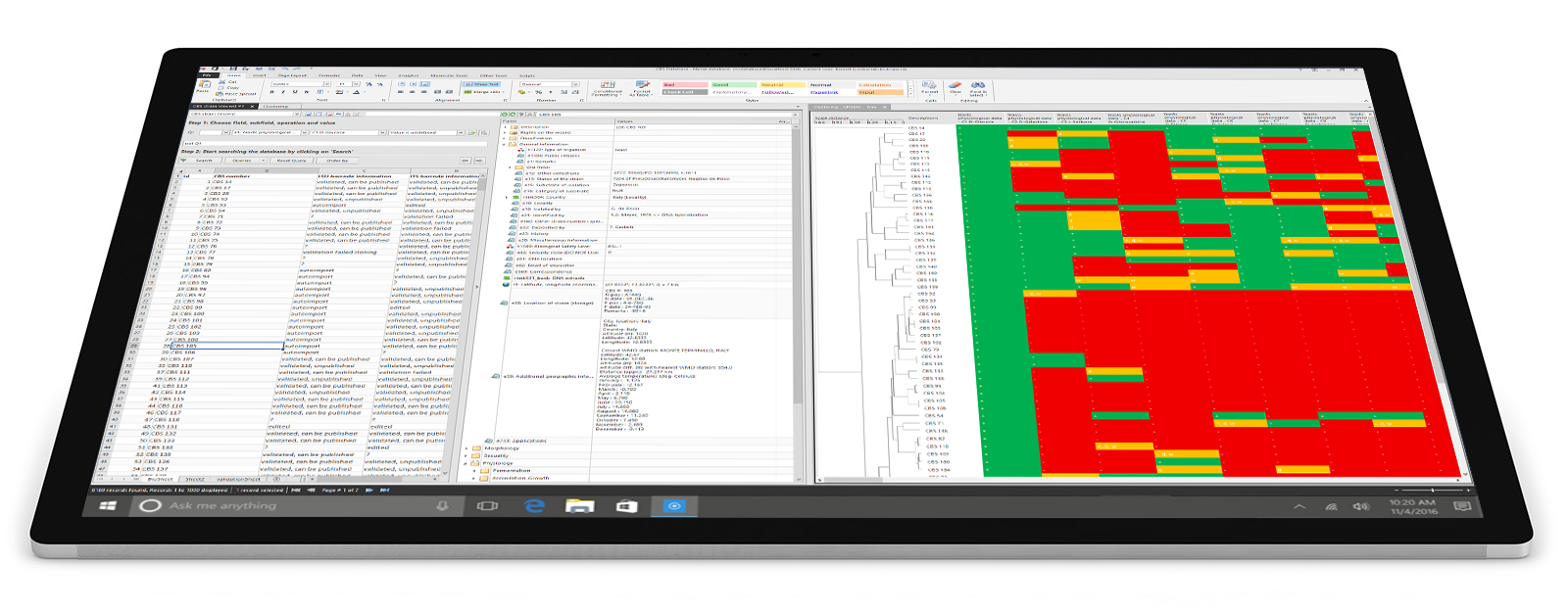Open the volume control in system tray

coord(1360,506)
